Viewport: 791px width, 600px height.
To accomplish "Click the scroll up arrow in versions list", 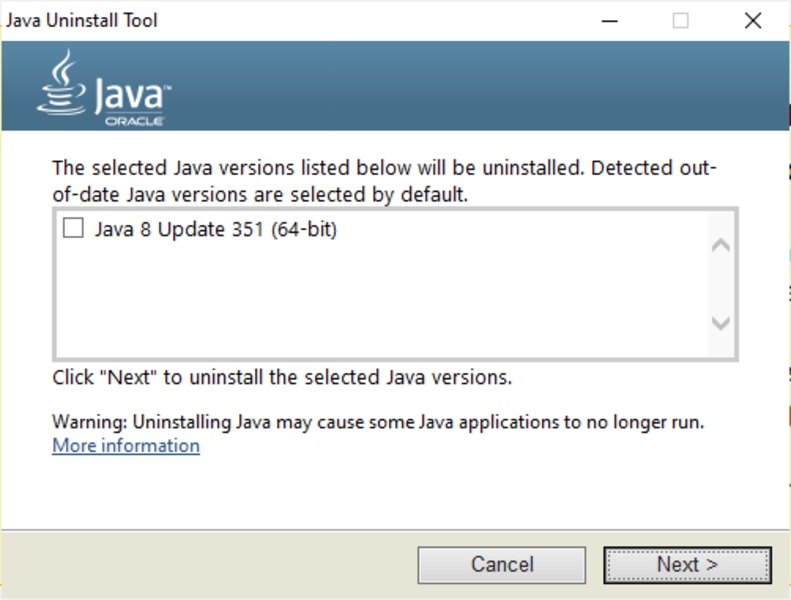I will coord(720,245).
